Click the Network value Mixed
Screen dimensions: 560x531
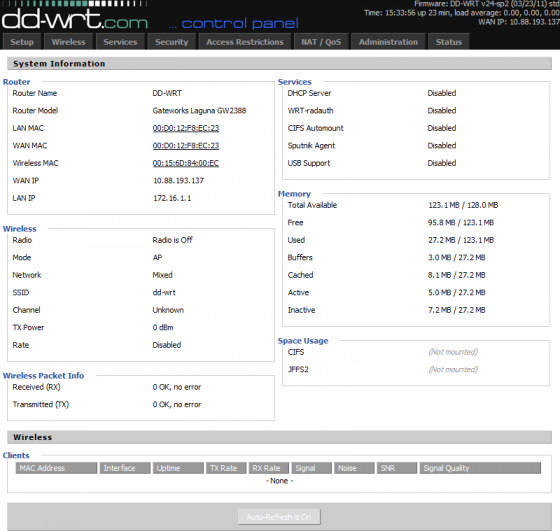162,275
